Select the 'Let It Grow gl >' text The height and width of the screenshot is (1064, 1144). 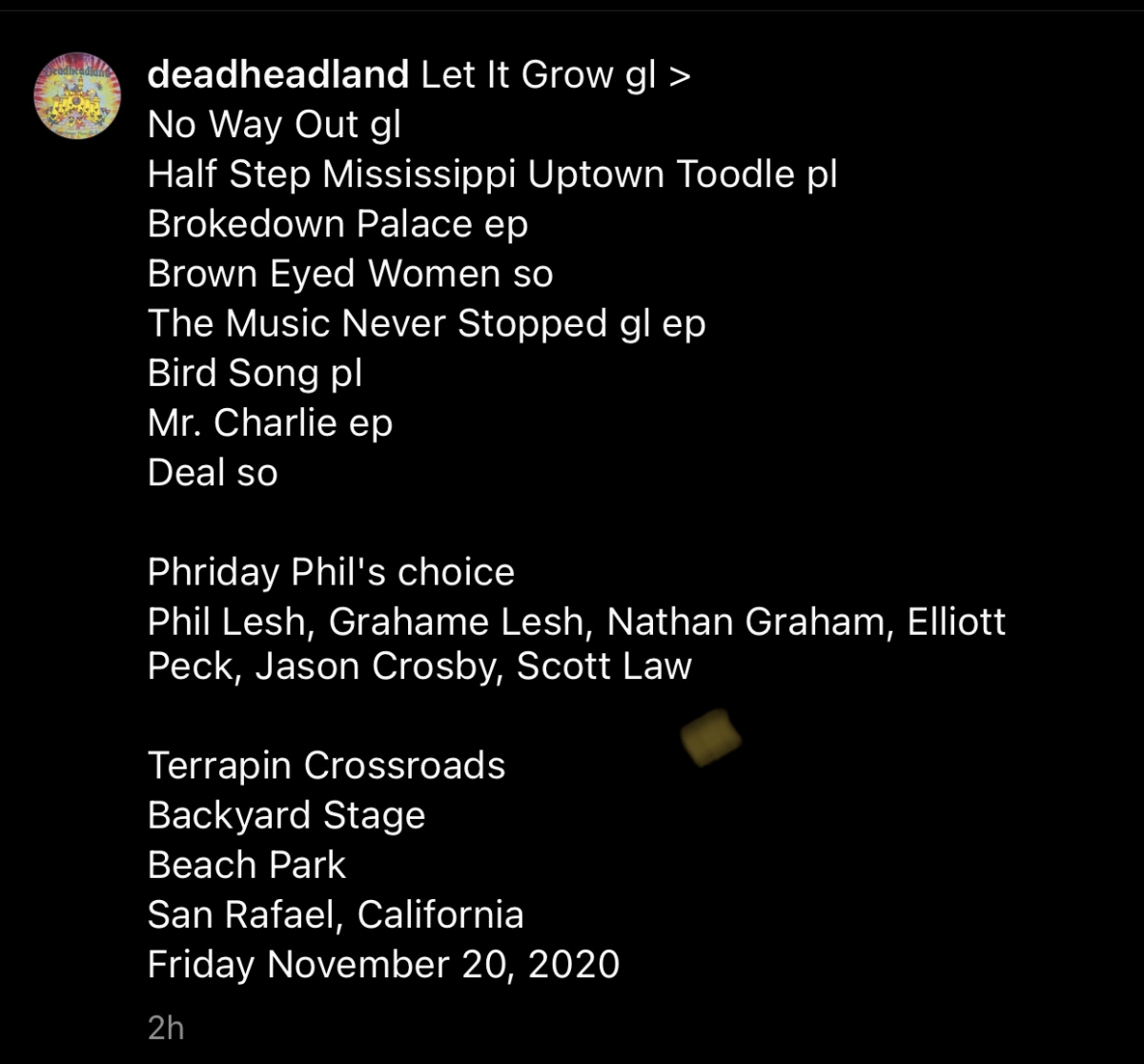pos(556,75)
